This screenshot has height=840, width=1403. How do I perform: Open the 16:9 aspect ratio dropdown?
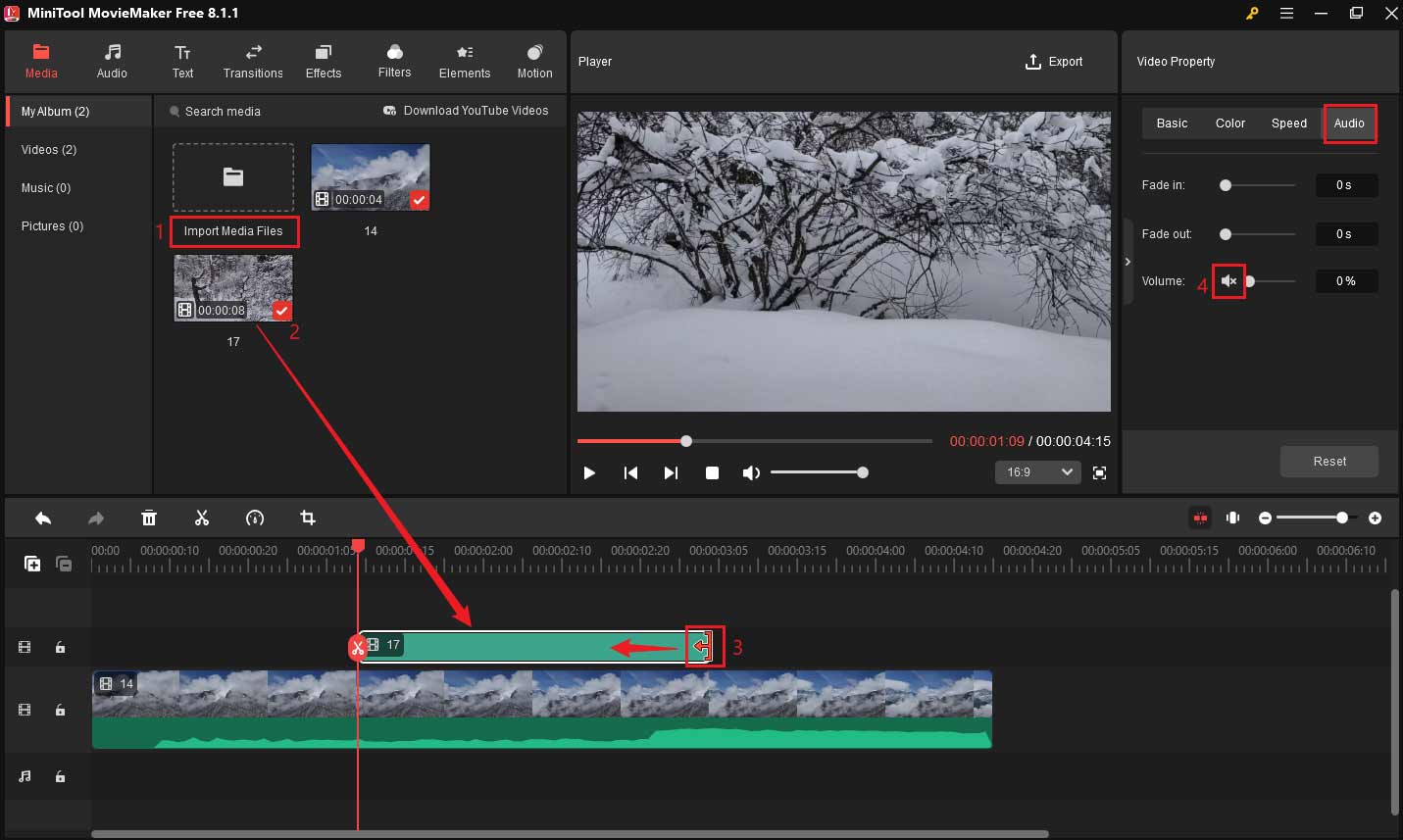click(1038, 472)
